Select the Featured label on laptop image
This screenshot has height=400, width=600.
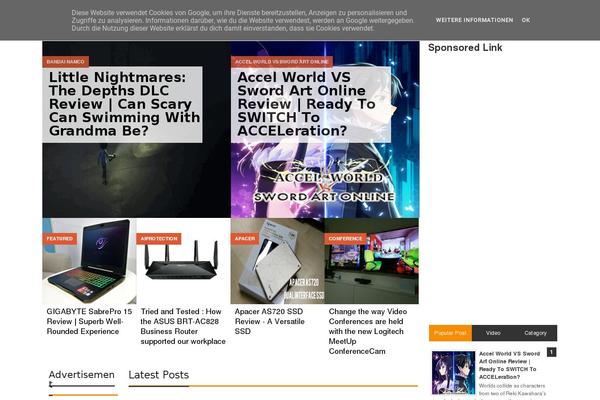(x=60, y=238)
